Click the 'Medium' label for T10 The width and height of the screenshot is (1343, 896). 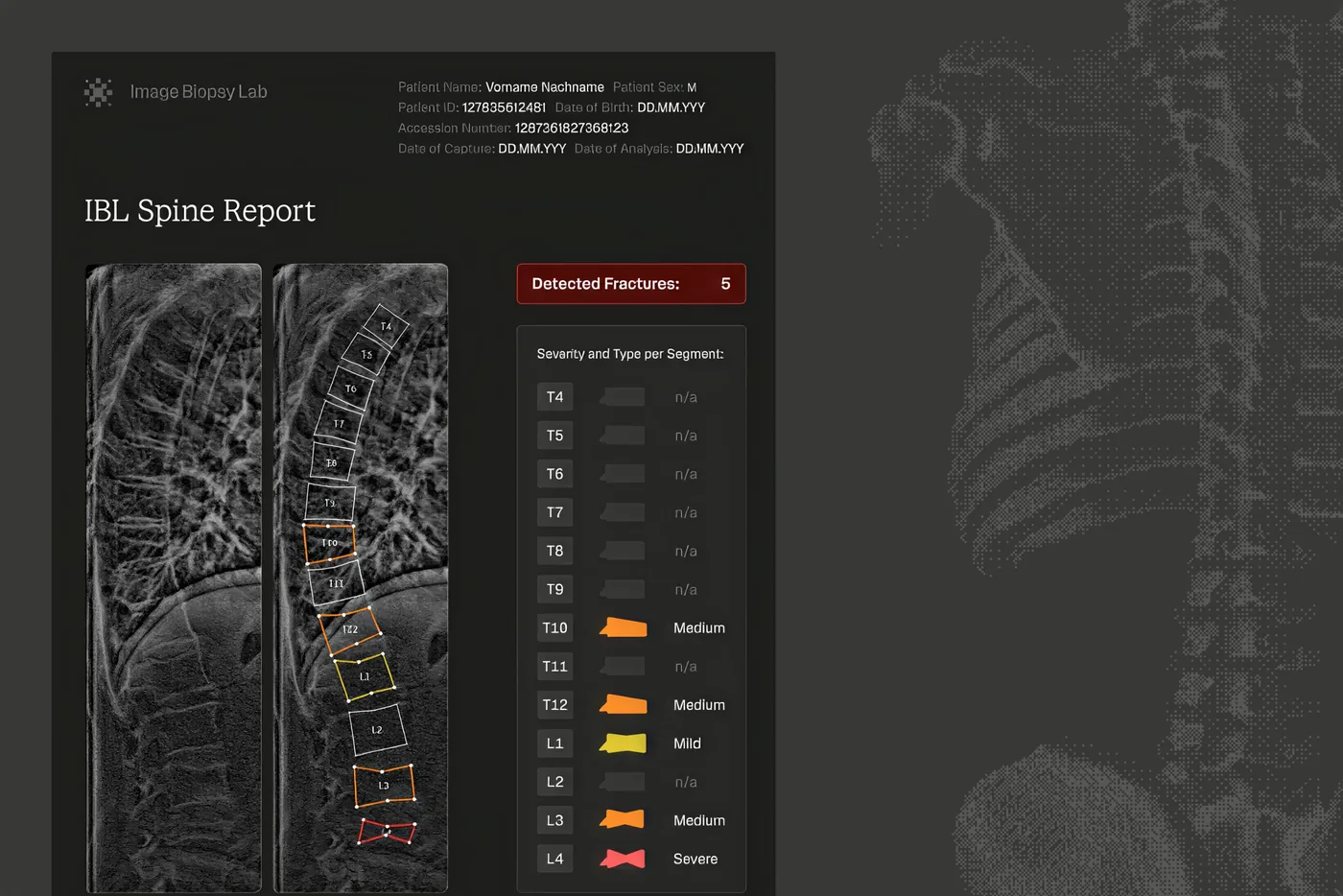(699, 627)
